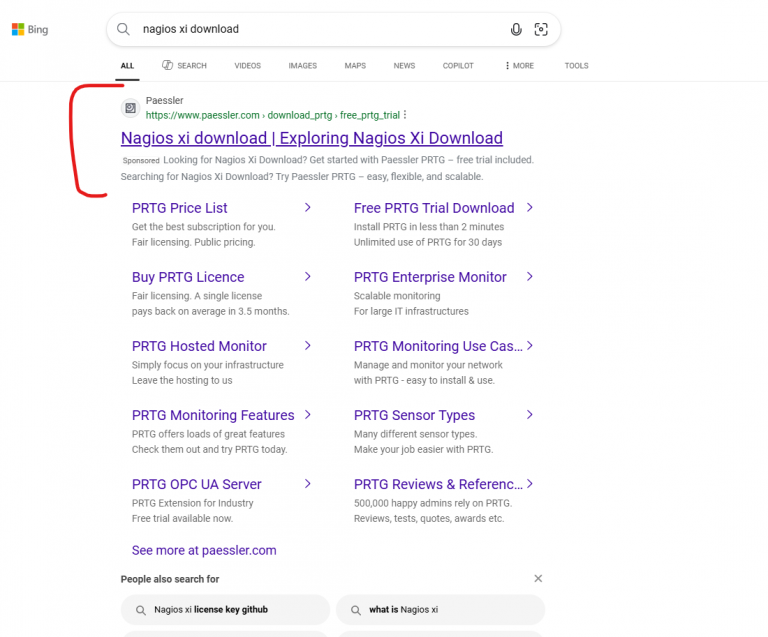The height and width of the screenshot is (637, 768).
Task: Open the Tools option in search bar
Action: click(576, 66)
